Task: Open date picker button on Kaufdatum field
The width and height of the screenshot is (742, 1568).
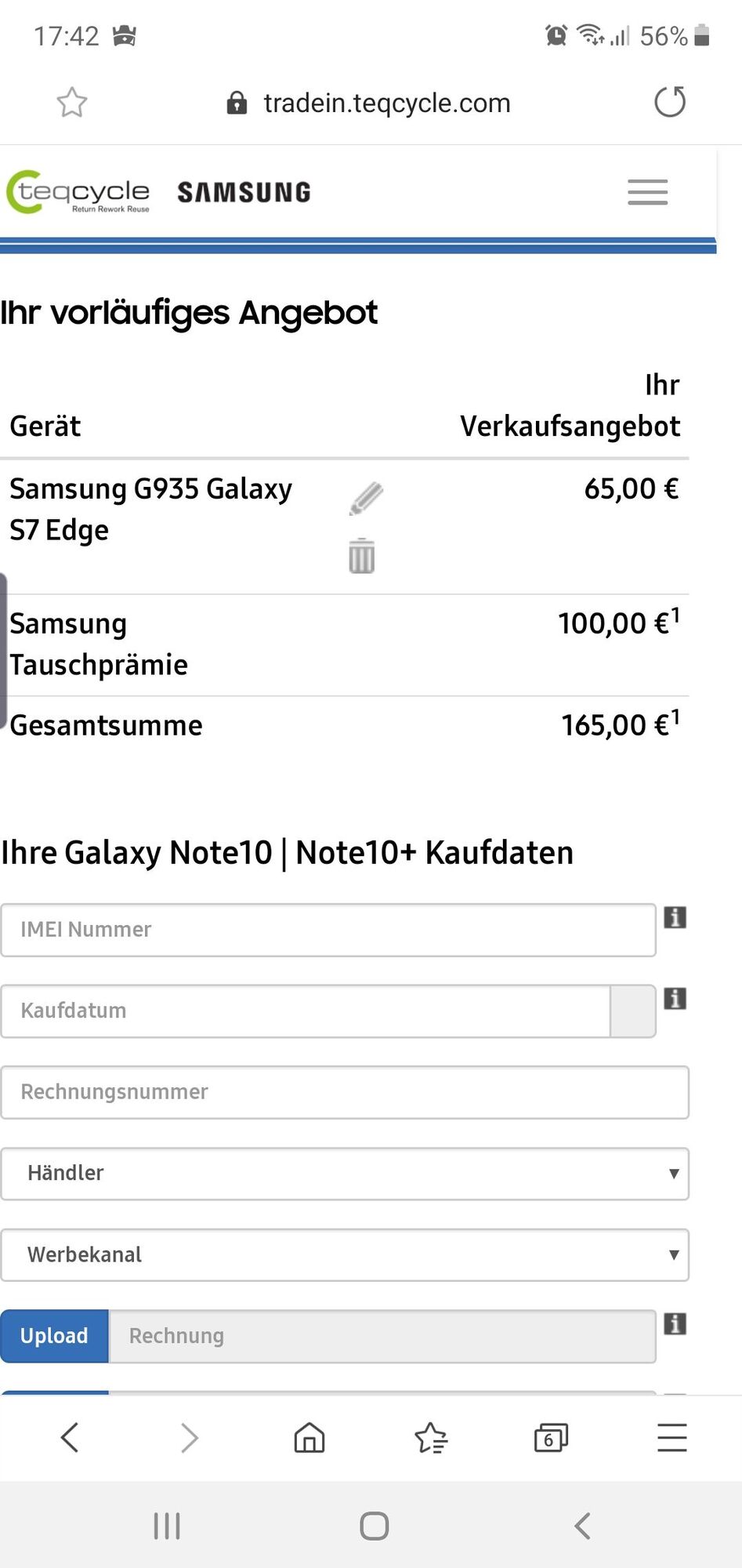Action: pos(633,1011)
